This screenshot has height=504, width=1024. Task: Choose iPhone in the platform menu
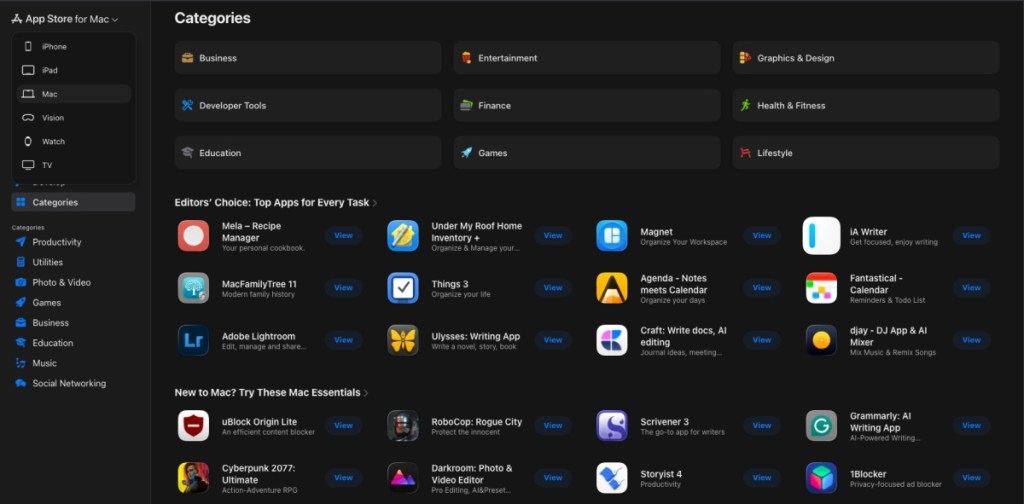[74, 46]
